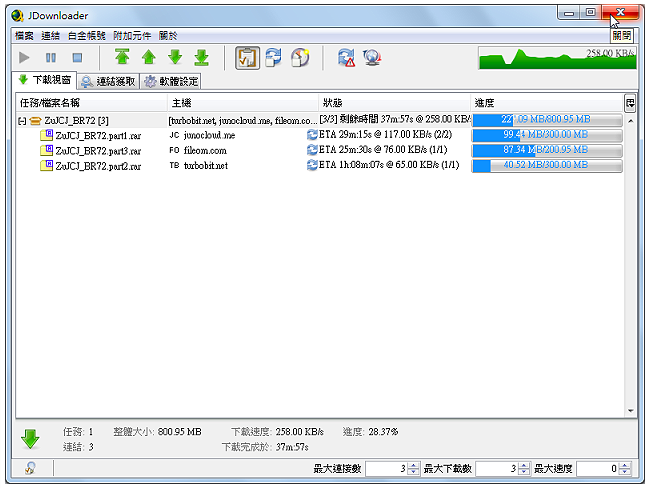Click progress bar showing 87.34 MB/200.95 MB
This screenshot has height=488, width=650.
(x=547, y=150)
